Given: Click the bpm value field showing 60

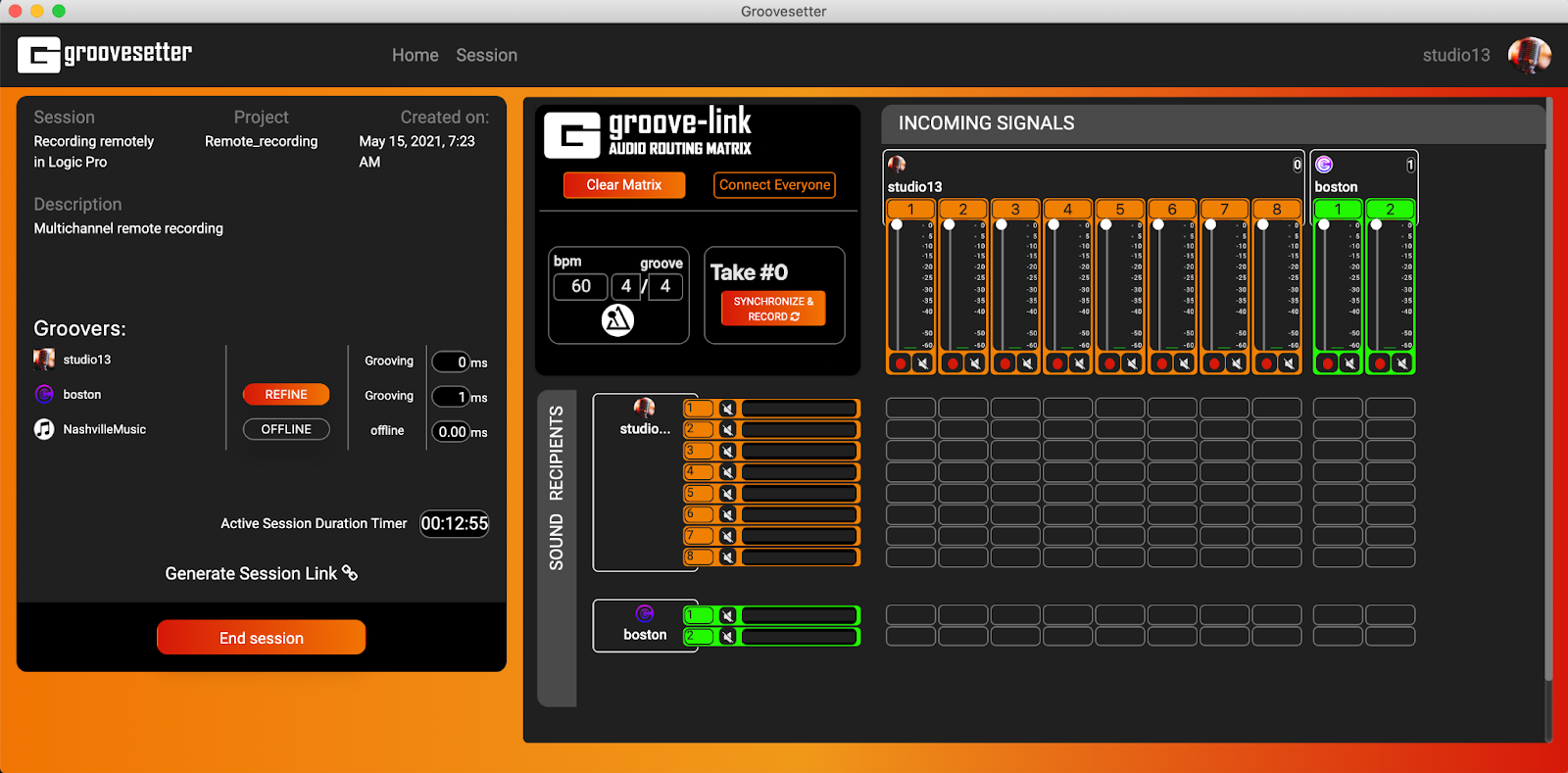Looking at the screenshot, I should pyautogui.click(x=581, y=286).
